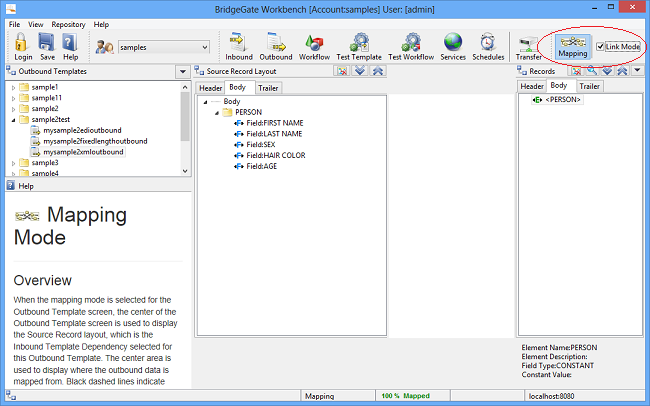Select Field:HAIR COLOR in source tree
The height and width of the screenshot is (406, 650).
[276, 156]
